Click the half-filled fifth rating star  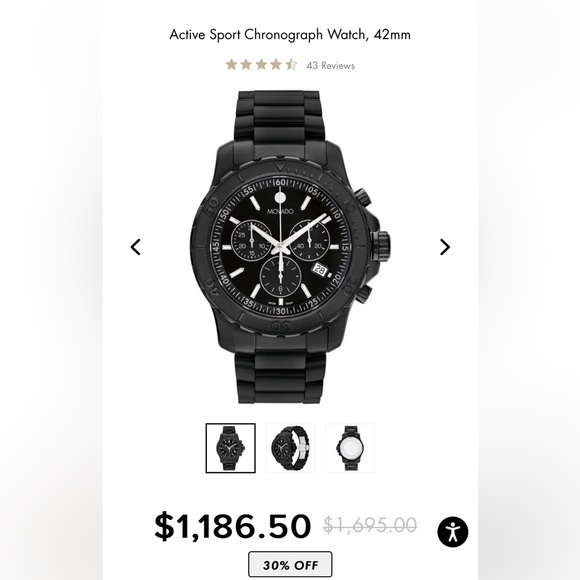coord(291,65)
